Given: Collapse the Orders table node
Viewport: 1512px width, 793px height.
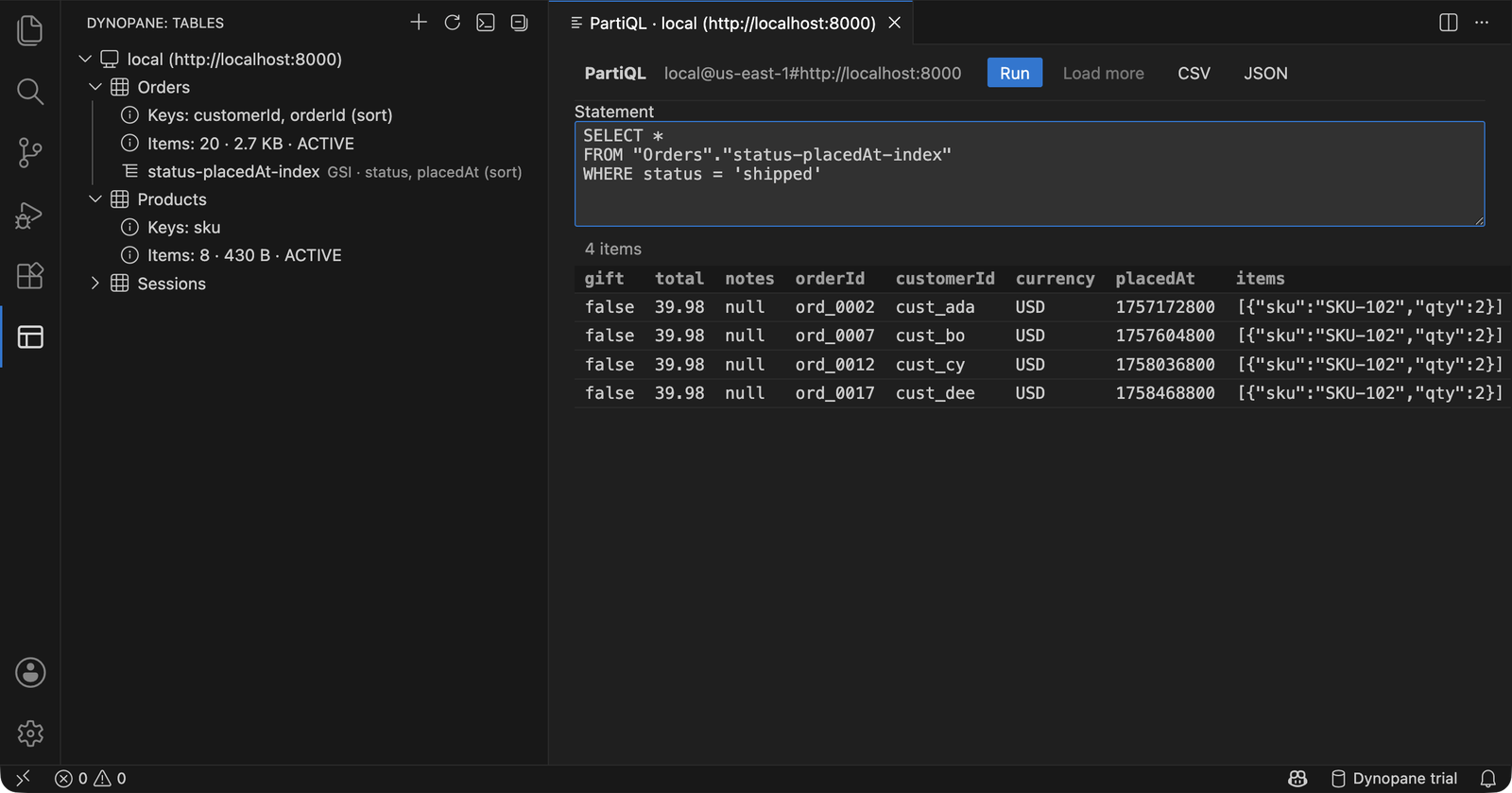Looking at the screenshot, I should [95, 87].
